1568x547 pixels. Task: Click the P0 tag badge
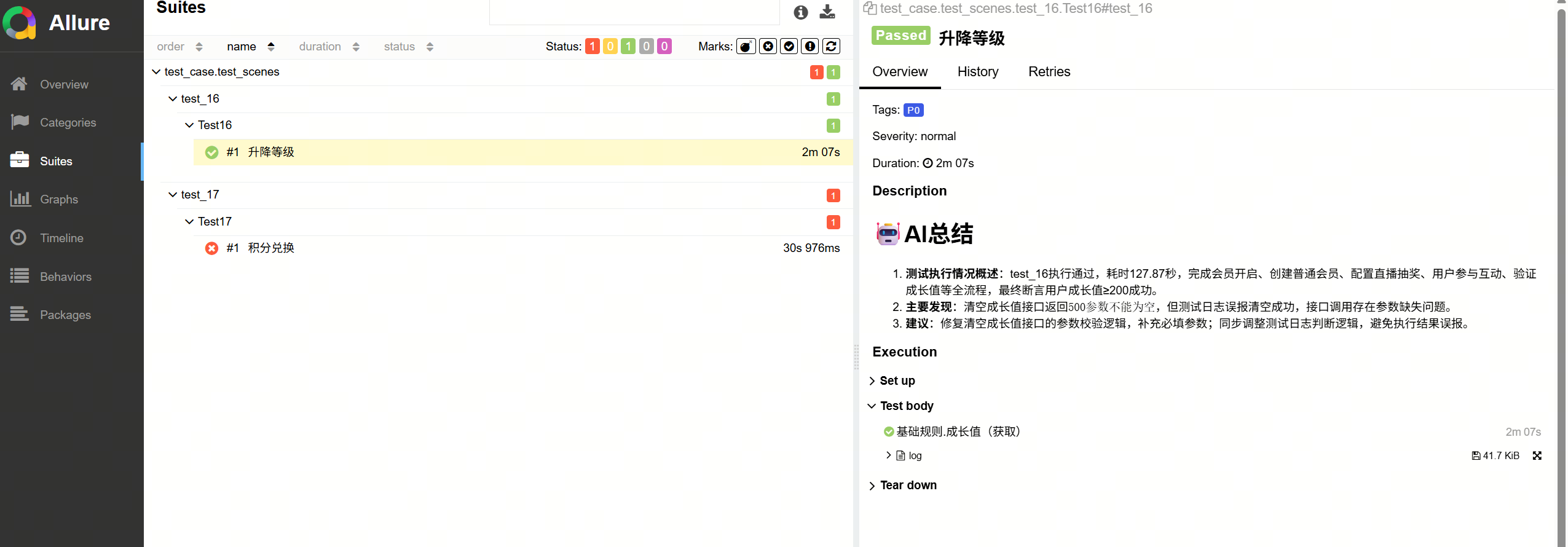913,110
